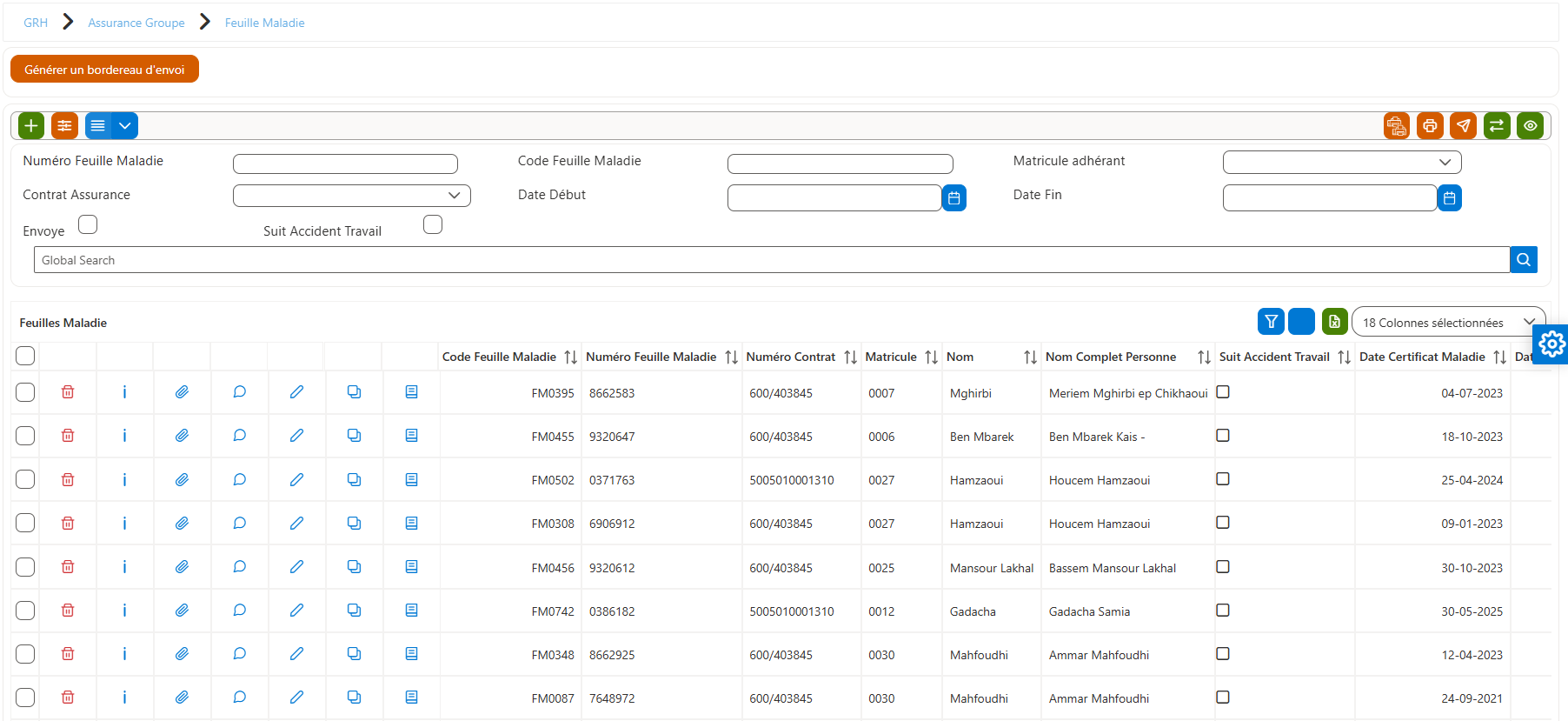The image size is (1568, 721).
Task: Open attachments paperclip for row FM0455
Action: 182,436
